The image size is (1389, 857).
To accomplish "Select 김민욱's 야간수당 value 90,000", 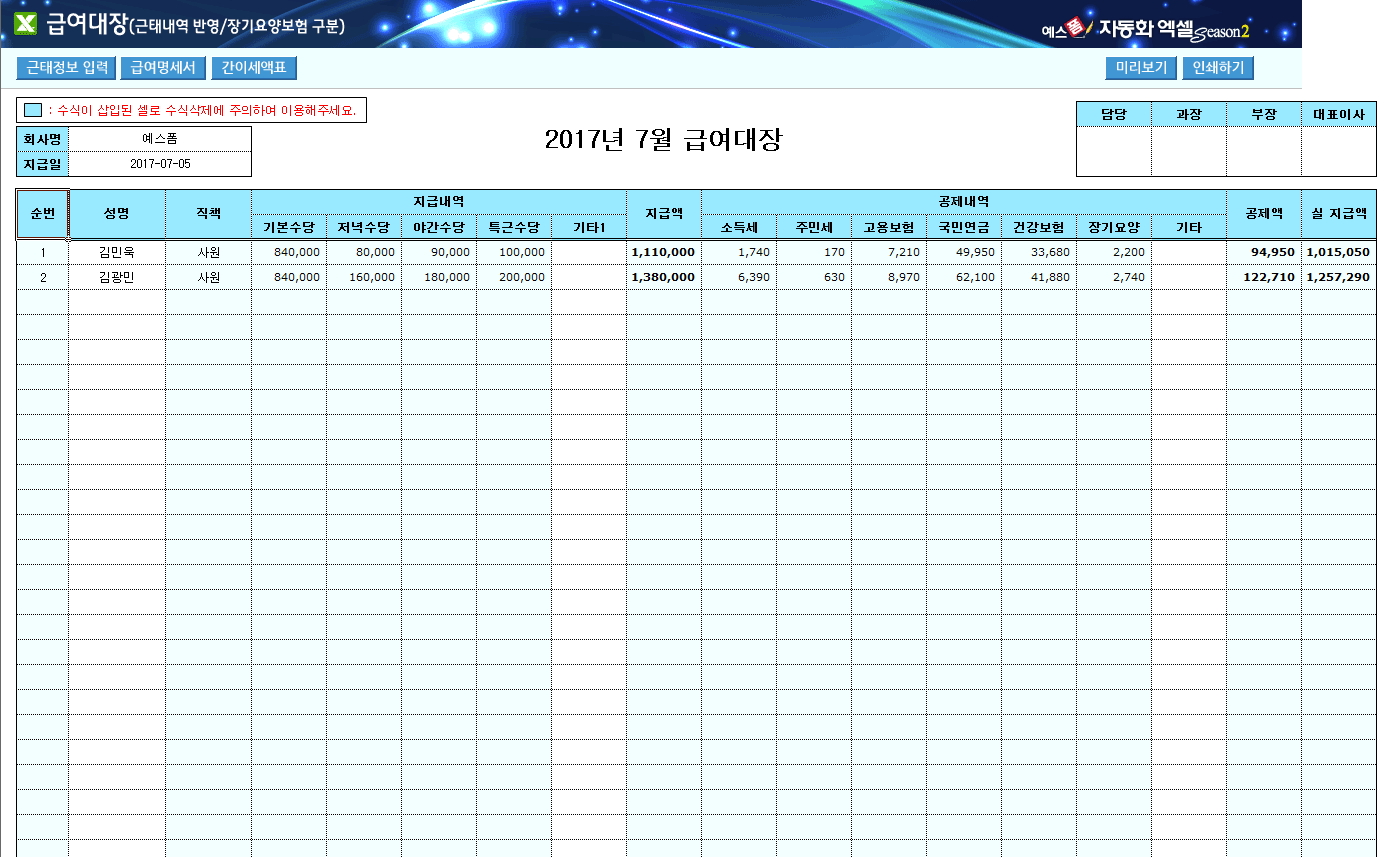I will click(439, 252).
